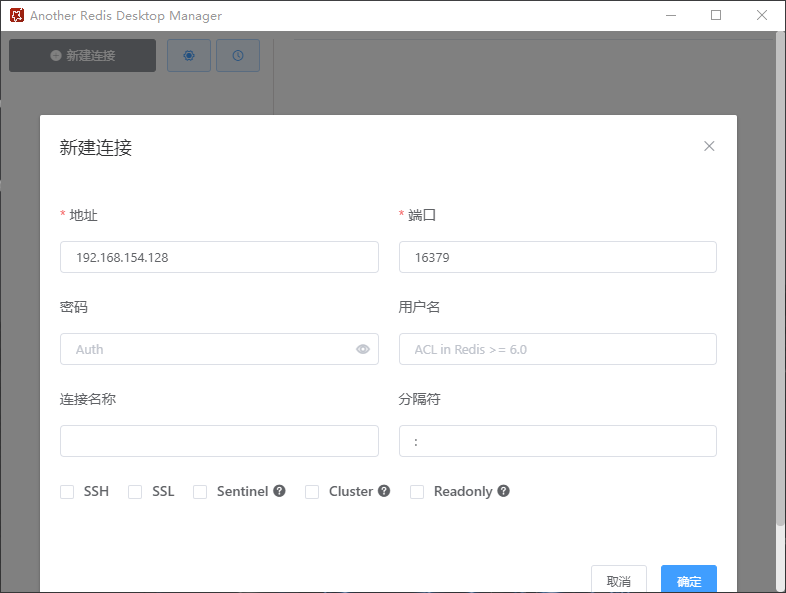Screen dimensions: 786x593
Task: Focus the 地址 address input field
Action: (219, 257)
